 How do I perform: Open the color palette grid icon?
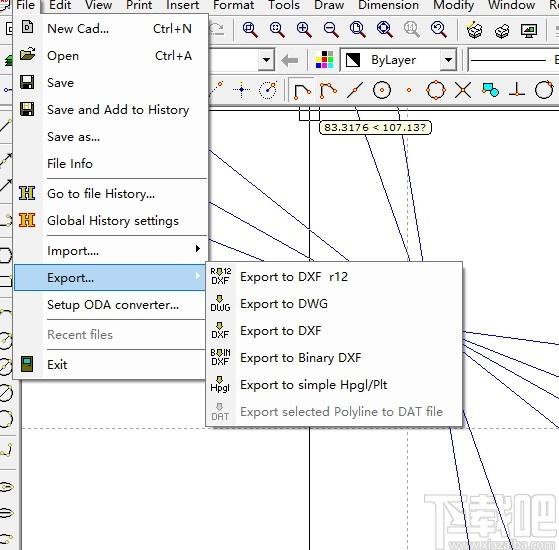click(324, 60)
